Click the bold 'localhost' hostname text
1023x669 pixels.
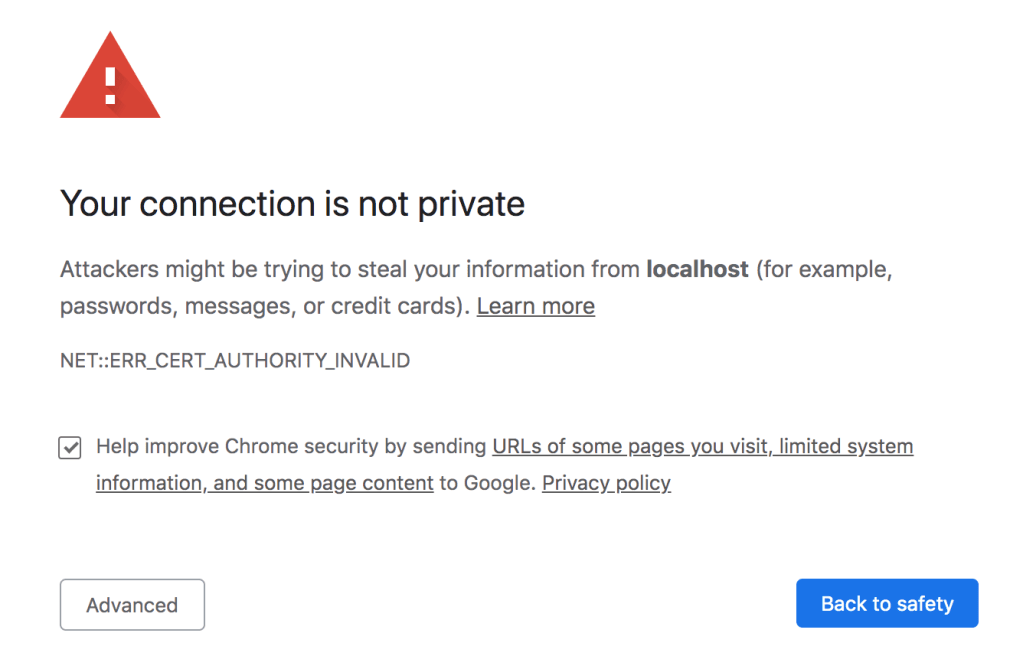tap(697, 269)
